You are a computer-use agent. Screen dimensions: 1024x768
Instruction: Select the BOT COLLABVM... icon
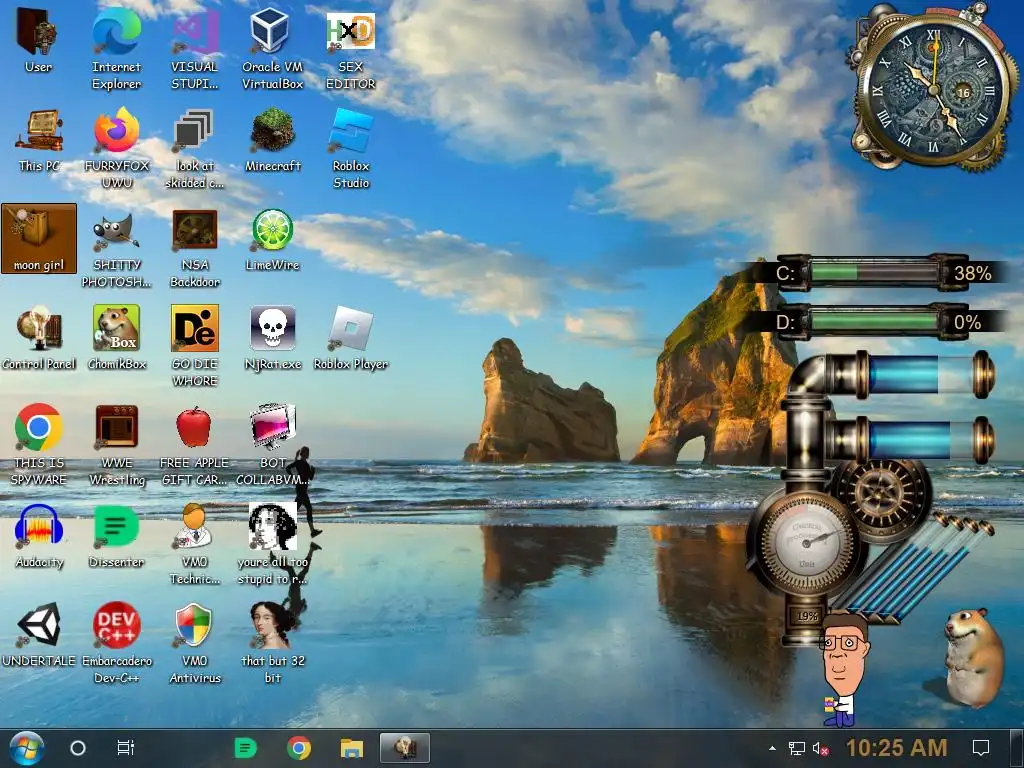coord(273,444)
